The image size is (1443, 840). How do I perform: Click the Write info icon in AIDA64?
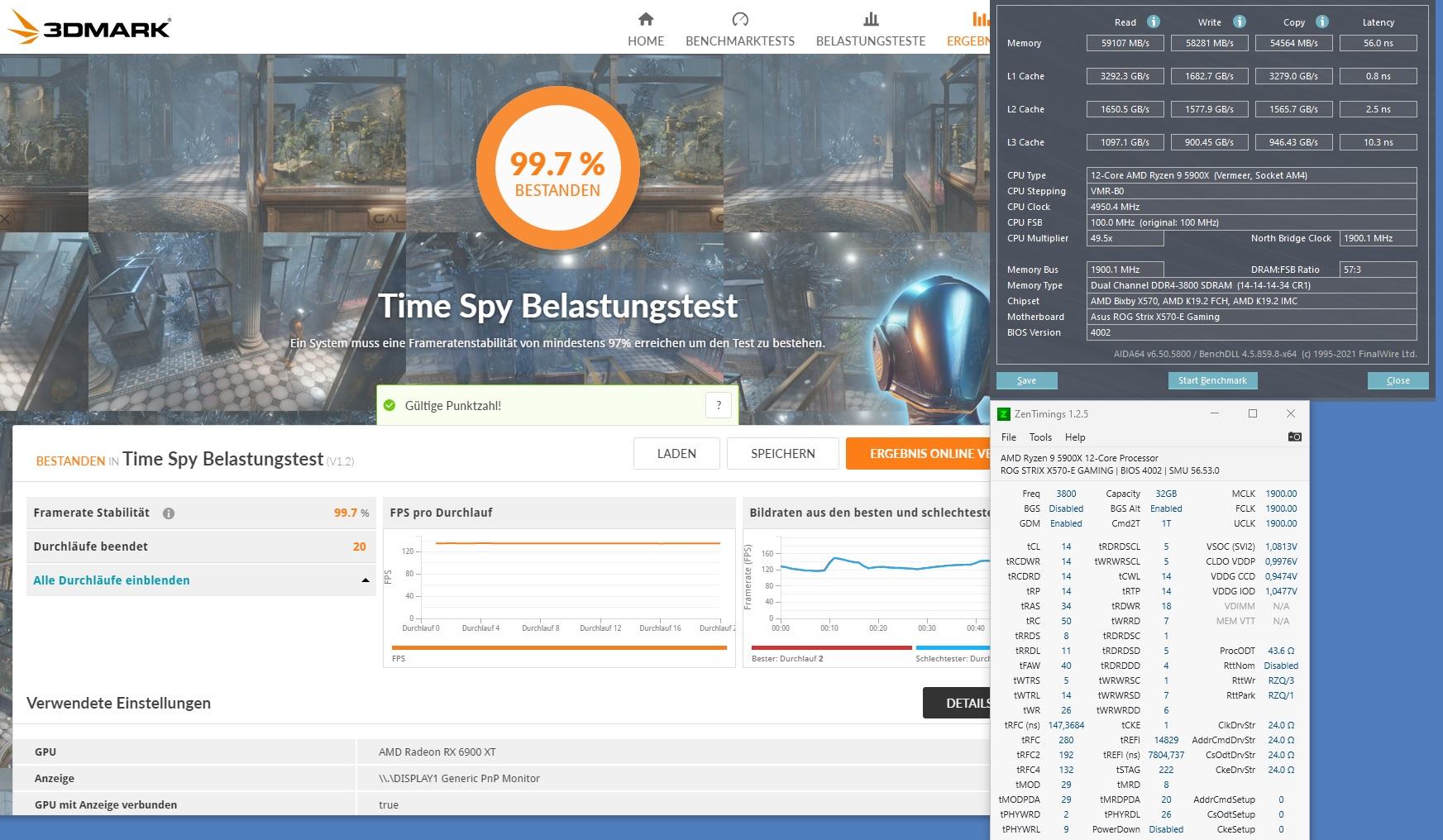click(x=1240, y=22)
